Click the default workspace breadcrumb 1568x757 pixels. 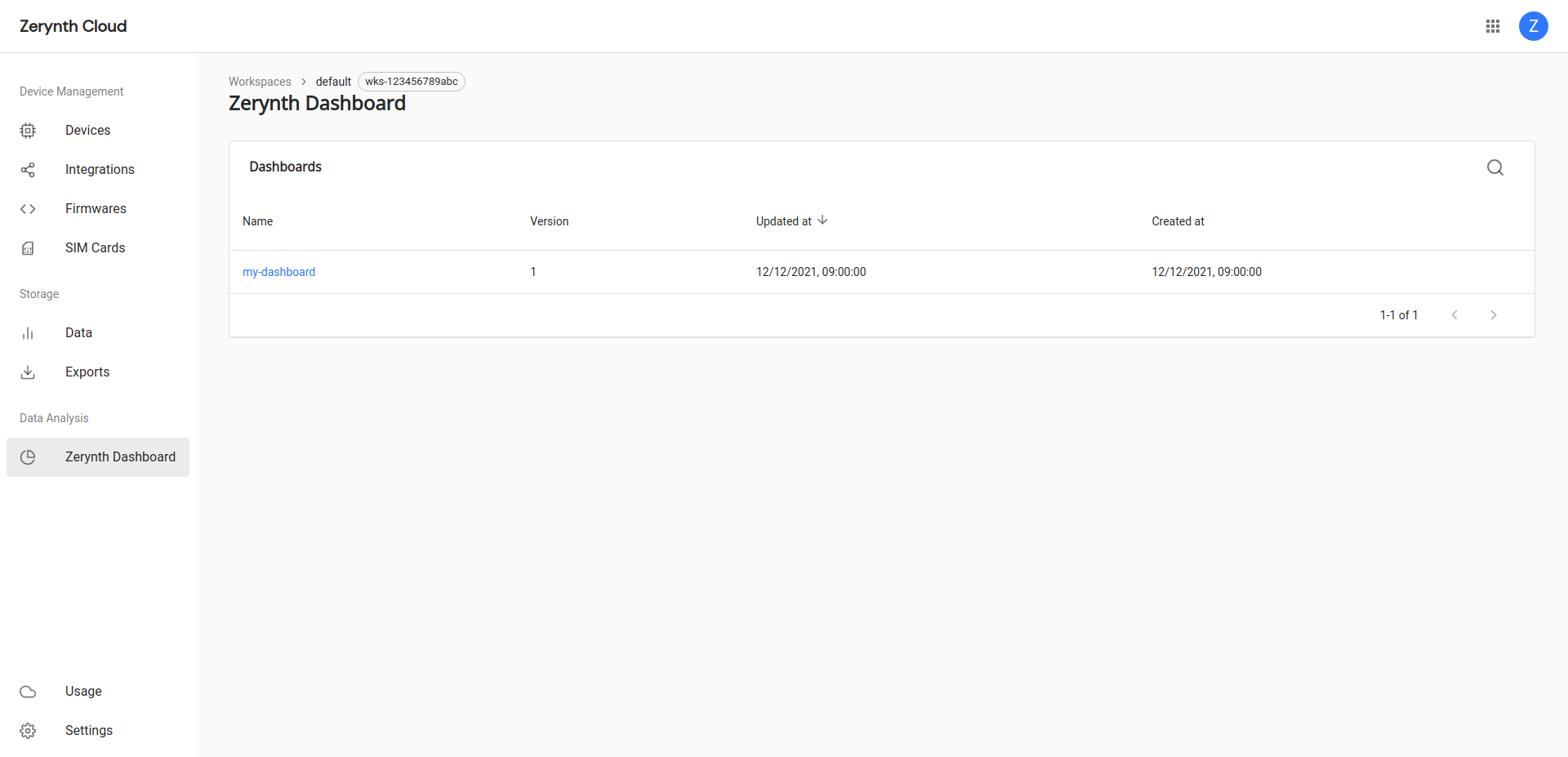click(333, 82)
